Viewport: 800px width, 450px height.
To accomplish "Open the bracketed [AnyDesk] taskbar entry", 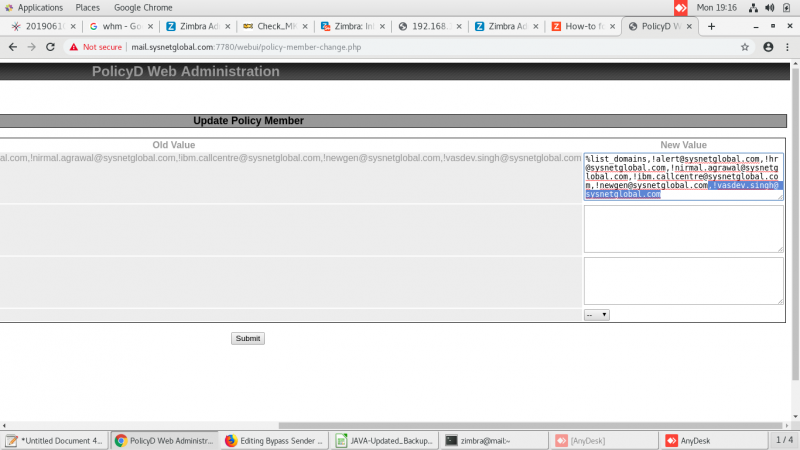I will (x=604, y=441).
